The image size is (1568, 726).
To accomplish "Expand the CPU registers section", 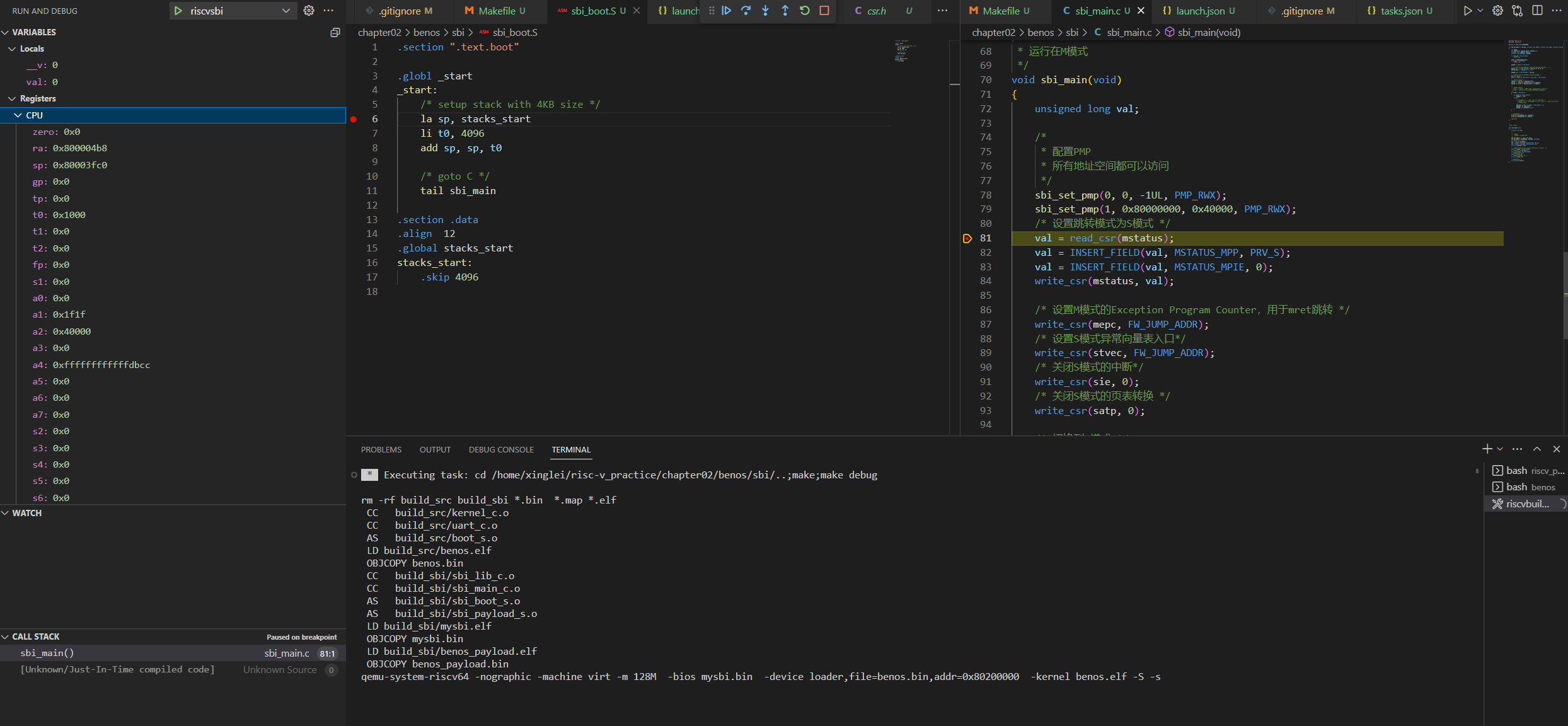I will [18, 115].
